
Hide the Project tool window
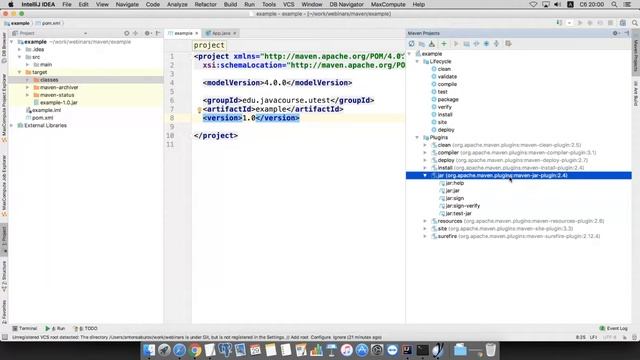158,33
